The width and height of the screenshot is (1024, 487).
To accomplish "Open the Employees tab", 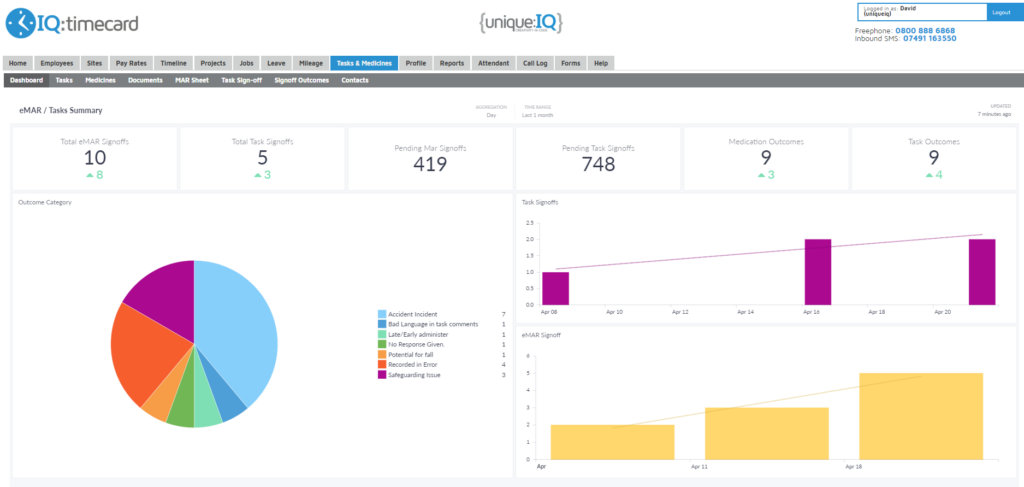I will (57, 63).
